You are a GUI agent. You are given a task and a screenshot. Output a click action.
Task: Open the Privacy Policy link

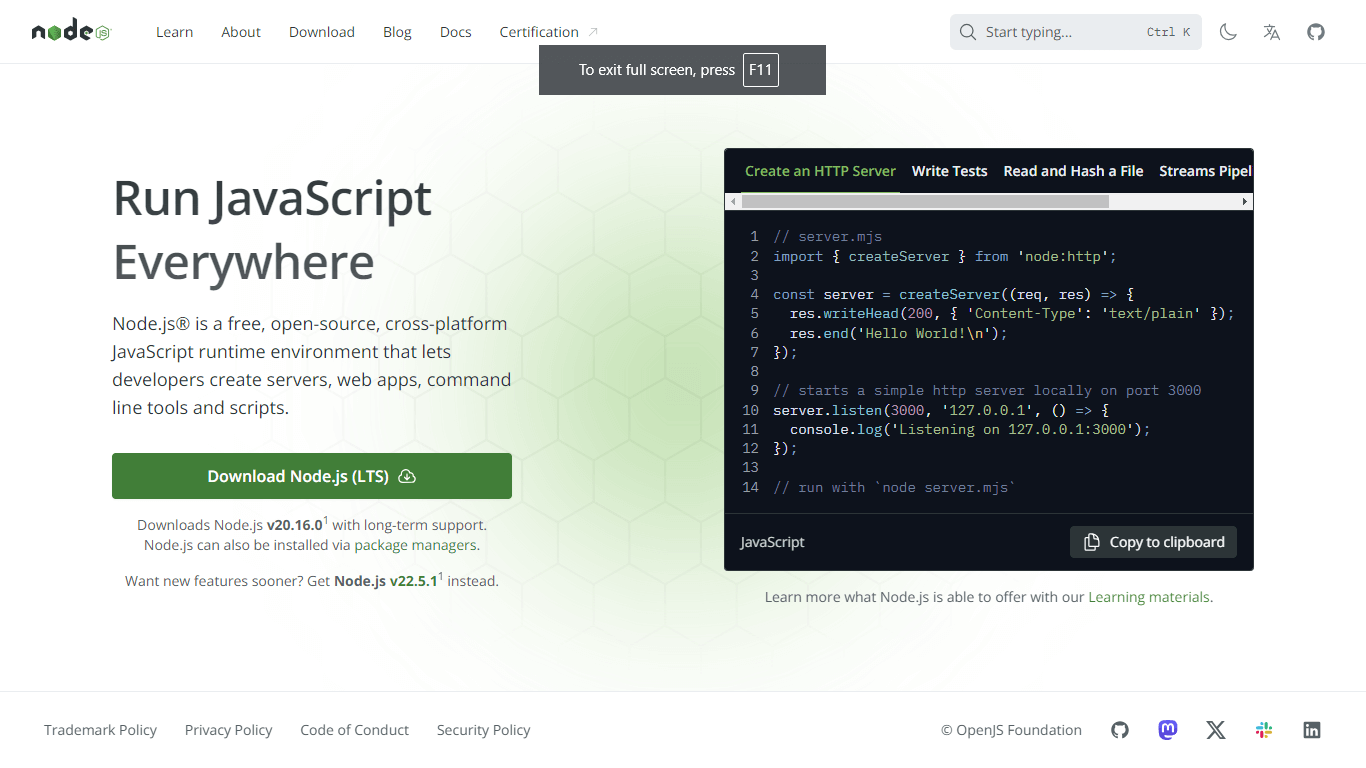pos(228,730)
